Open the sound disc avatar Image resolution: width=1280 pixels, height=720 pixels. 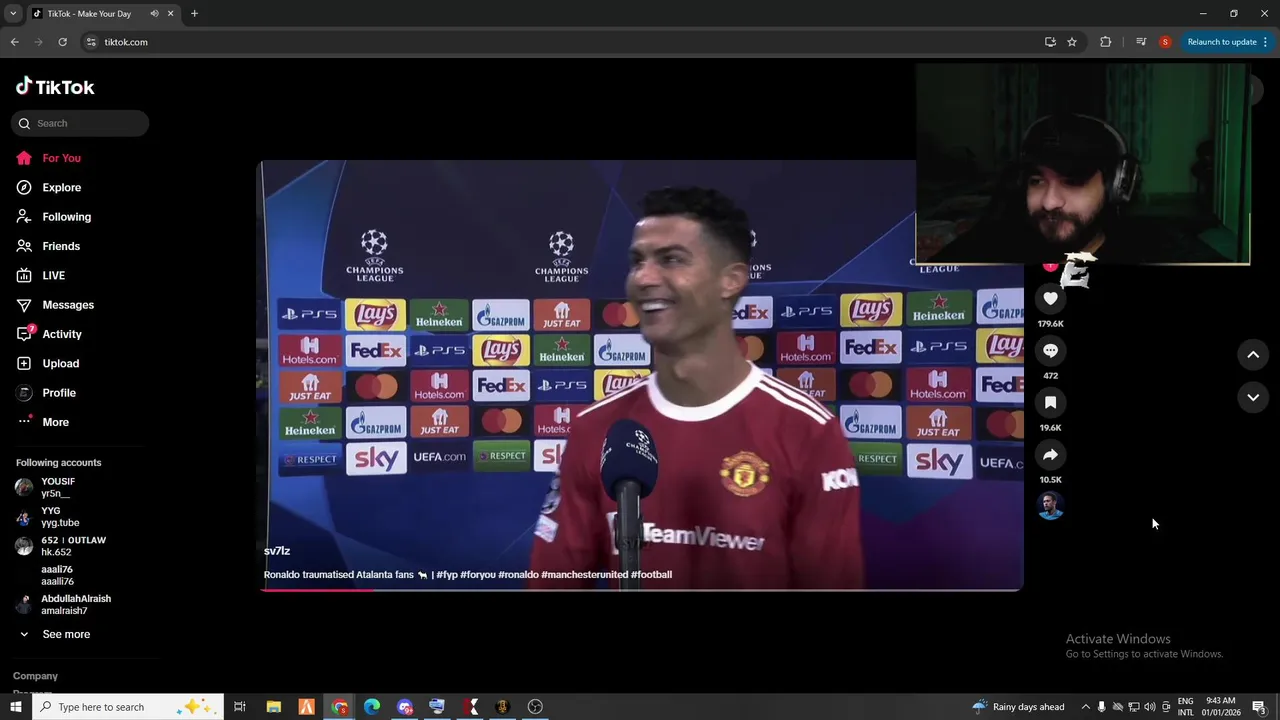[x=1050, y=506]
